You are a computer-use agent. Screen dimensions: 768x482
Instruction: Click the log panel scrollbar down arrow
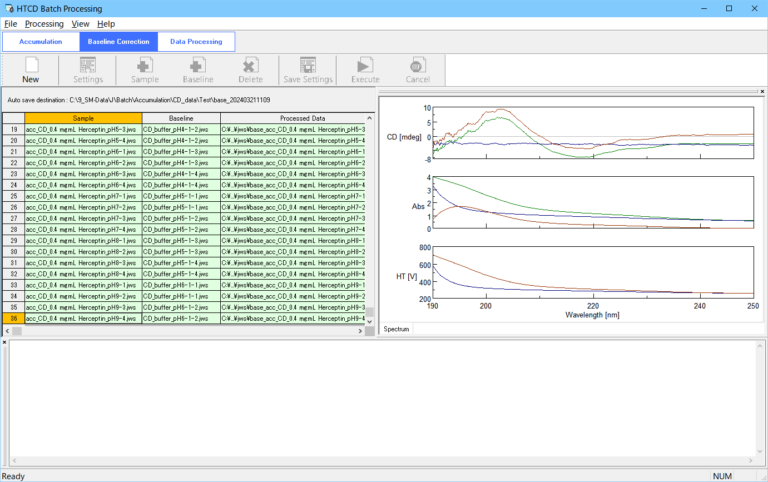760,452
